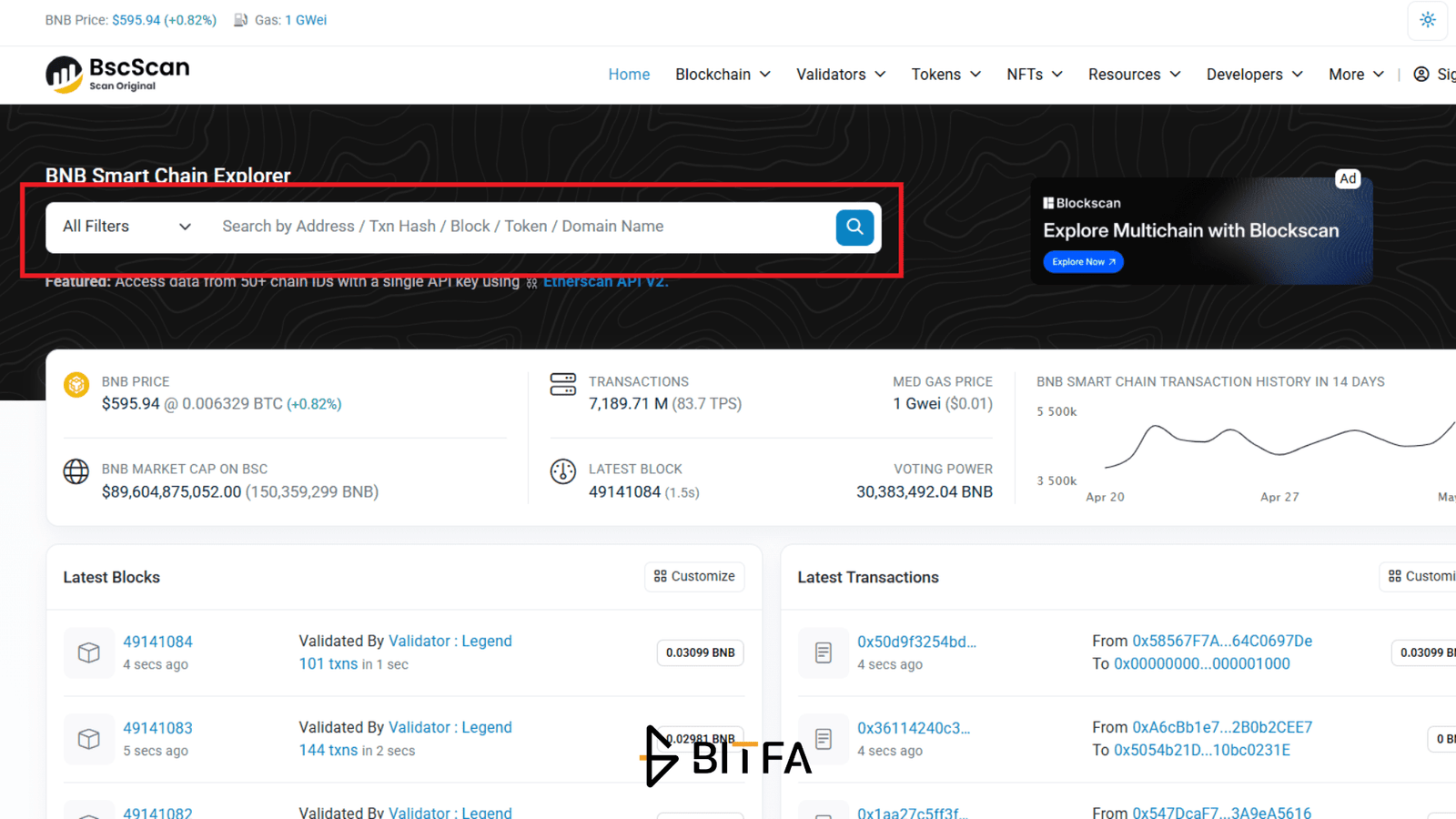The width and height of the screenshot is (1456, 819).
Task: Click the $89,604,875,052.00 market cap value
Action: click(x=171, y=491)
